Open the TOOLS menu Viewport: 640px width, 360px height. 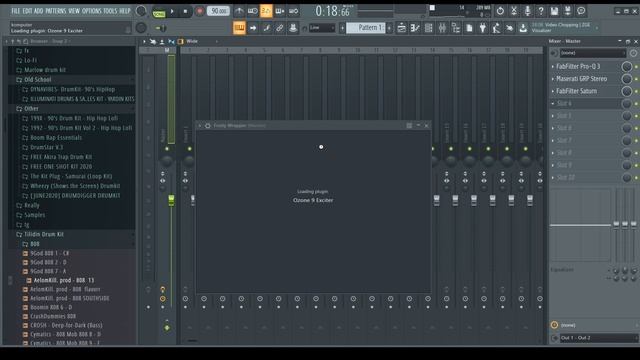110,11
